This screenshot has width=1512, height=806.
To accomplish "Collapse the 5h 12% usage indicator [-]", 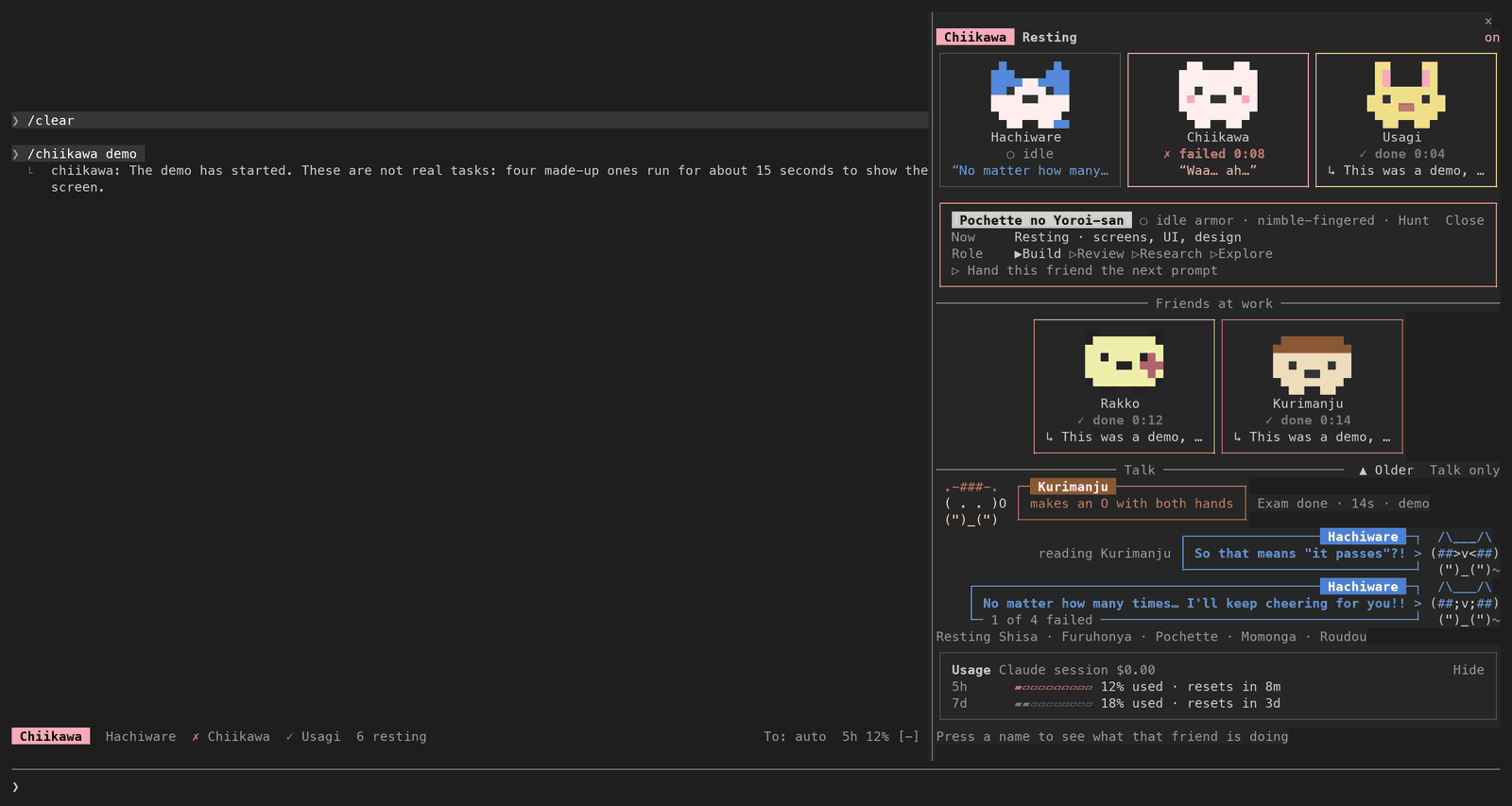I will pyautogui.click(x=908, y=737).
